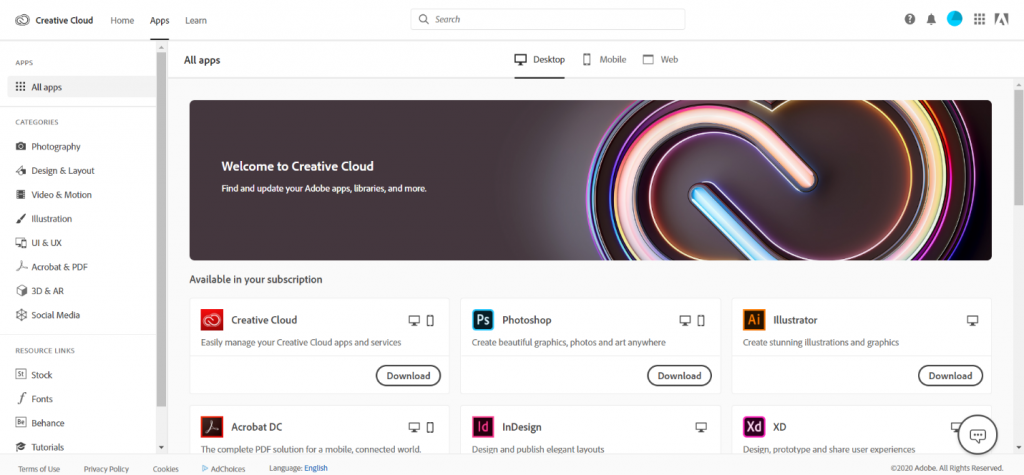
Task: Open Terms of Use link
Action: 39,469
